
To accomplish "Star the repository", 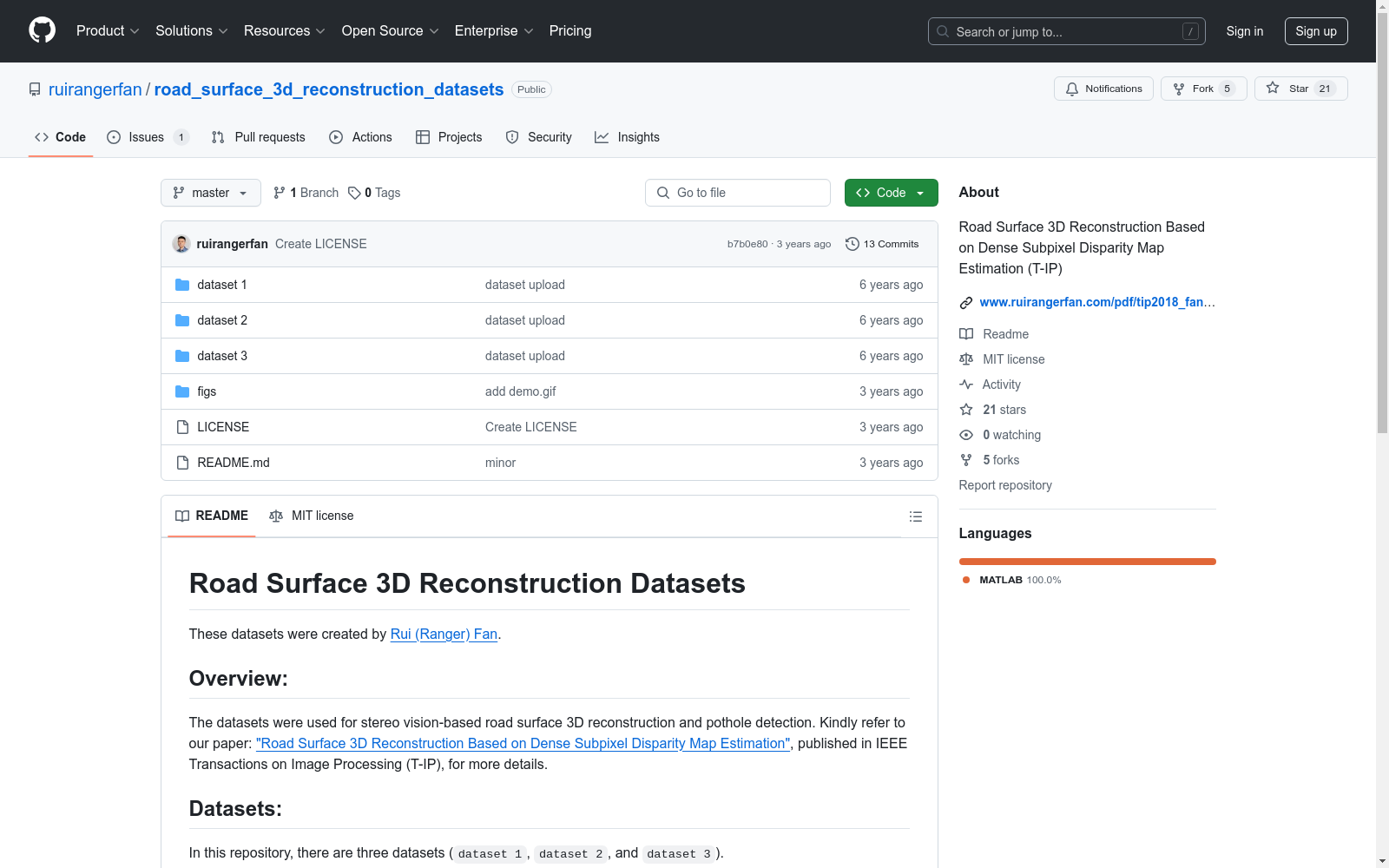I will point(1300,89).
